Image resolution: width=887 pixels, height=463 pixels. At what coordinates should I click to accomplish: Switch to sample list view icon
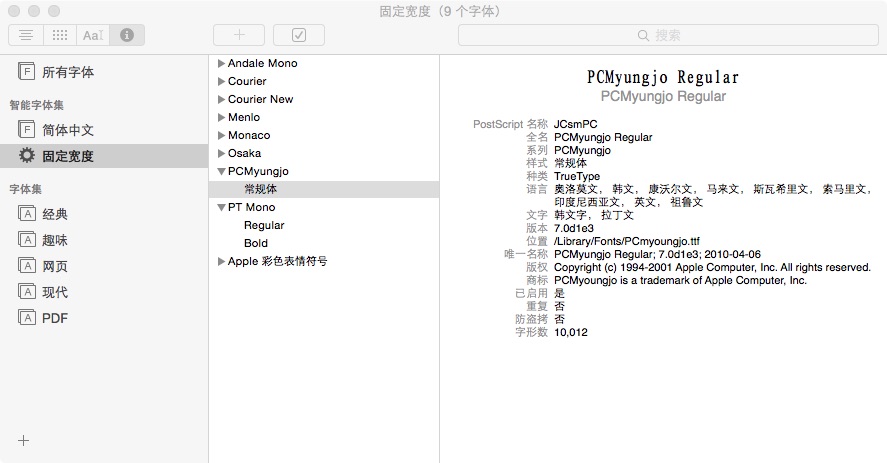26,35
